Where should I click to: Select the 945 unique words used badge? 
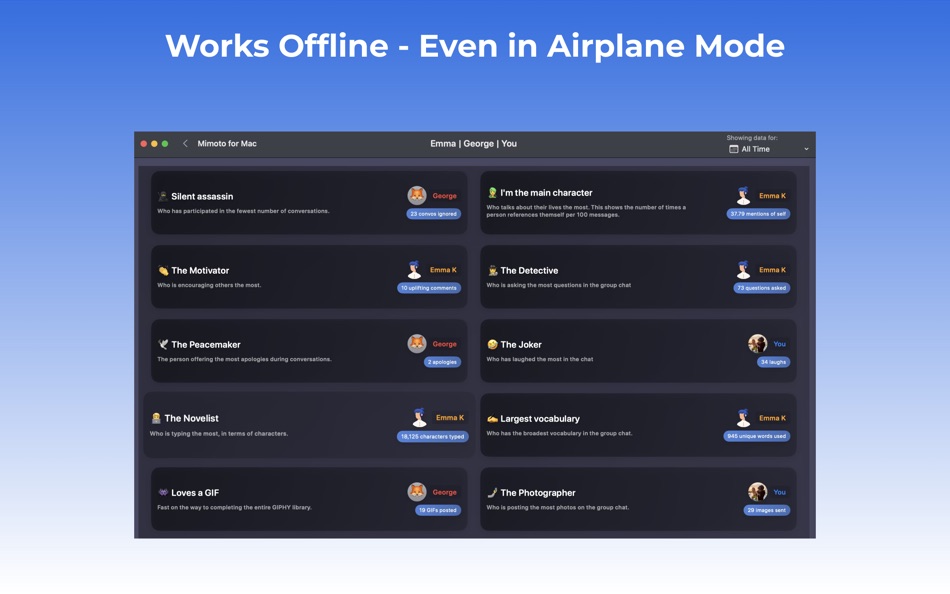[x=757, y=436]
